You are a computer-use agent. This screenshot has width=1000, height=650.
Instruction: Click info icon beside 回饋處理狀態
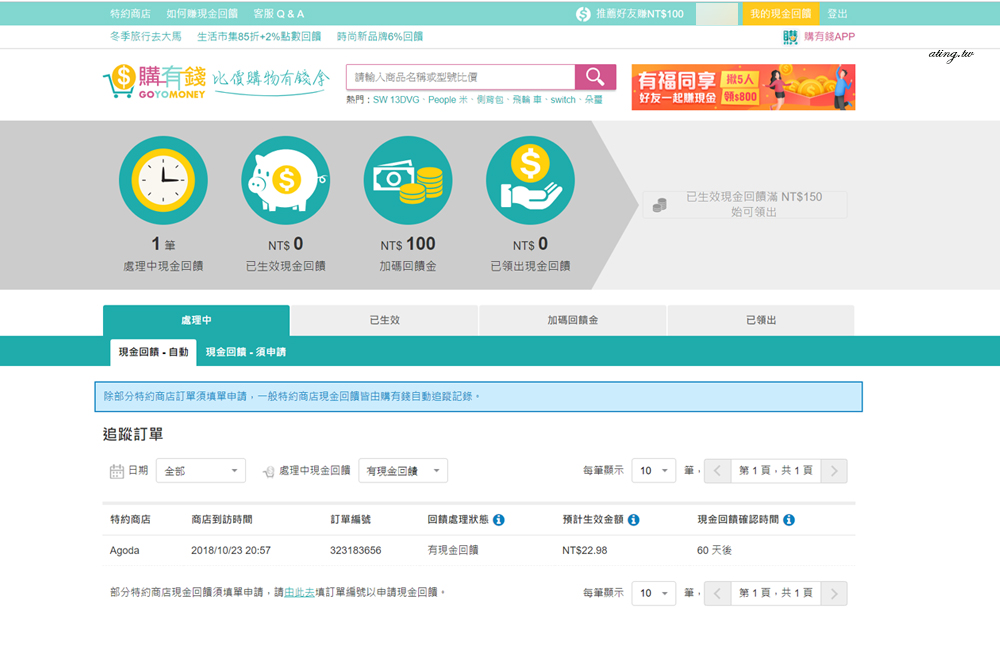(499, 520)
